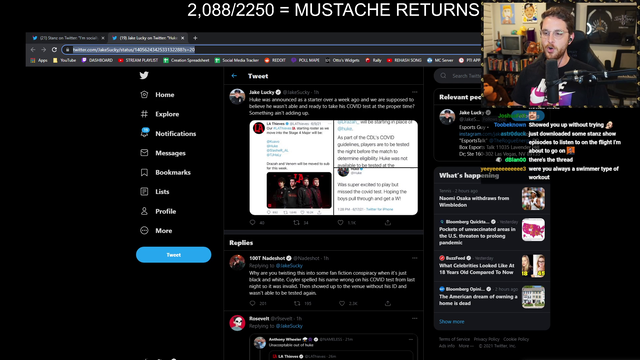This screenshot has height=360, width=640.
Task: Share Nadeshot's reply
Action: pyautogui.click(x=388, y=303)
